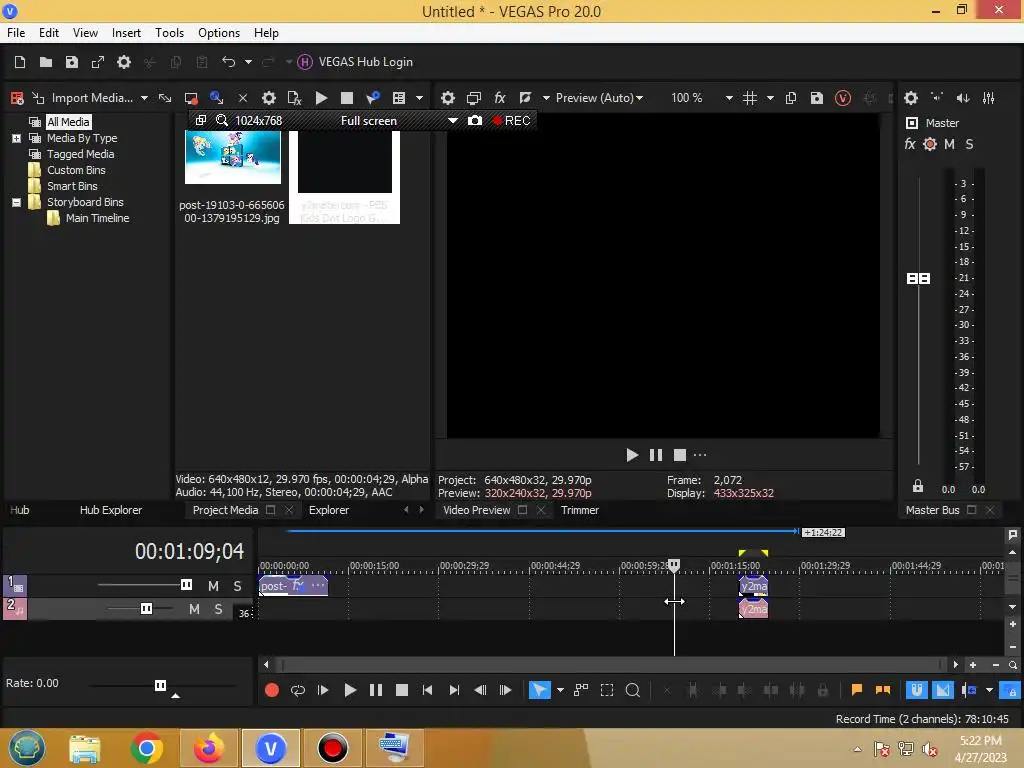The width and height of the screenshot is (1024, 768).
Task: Solo video track 1
Action: pos(238,586)
